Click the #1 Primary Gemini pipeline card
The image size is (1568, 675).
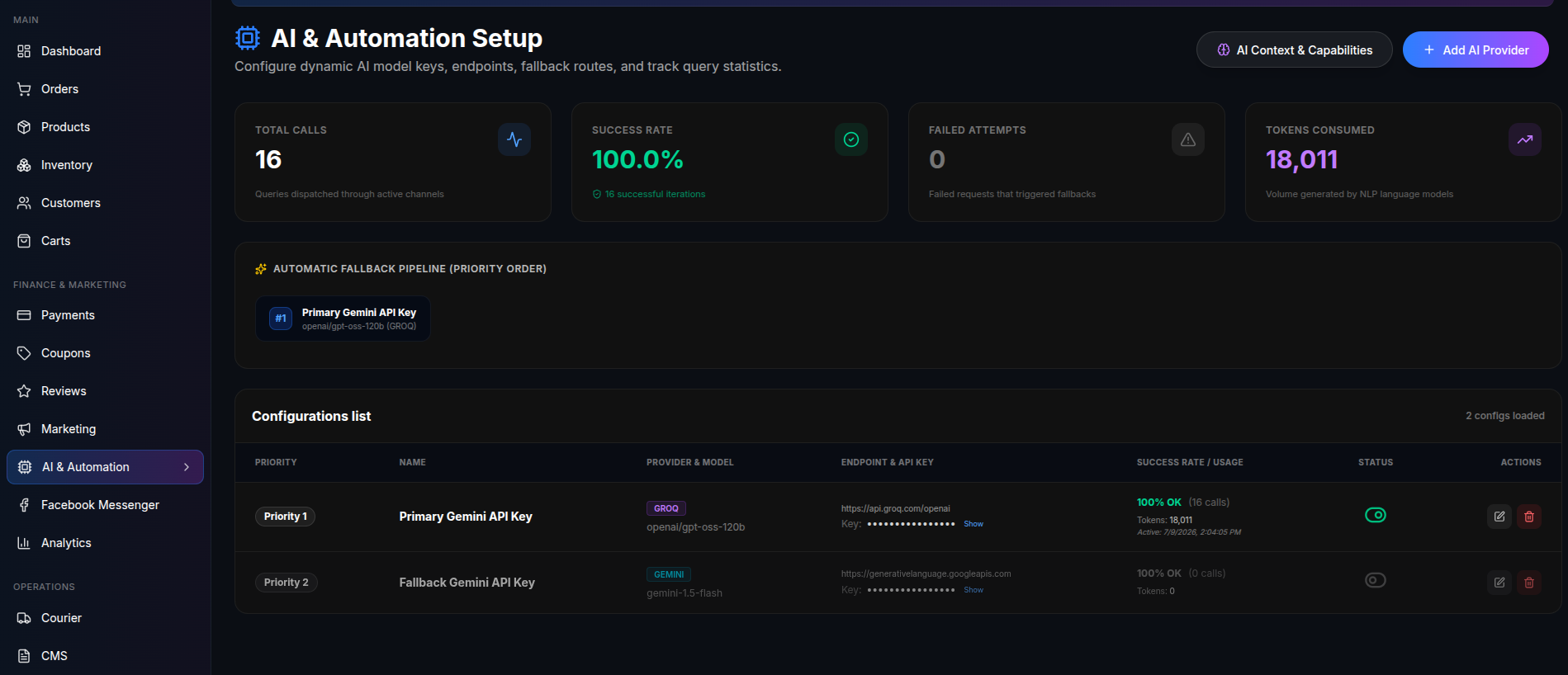[343, 319]
